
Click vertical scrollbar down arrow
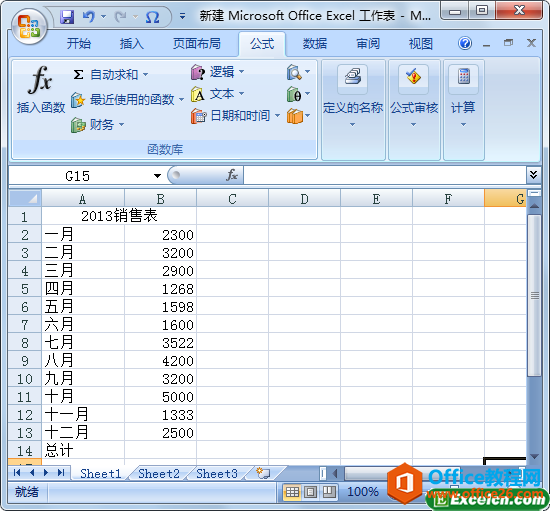pyautogui.click(x=535, y=457)
